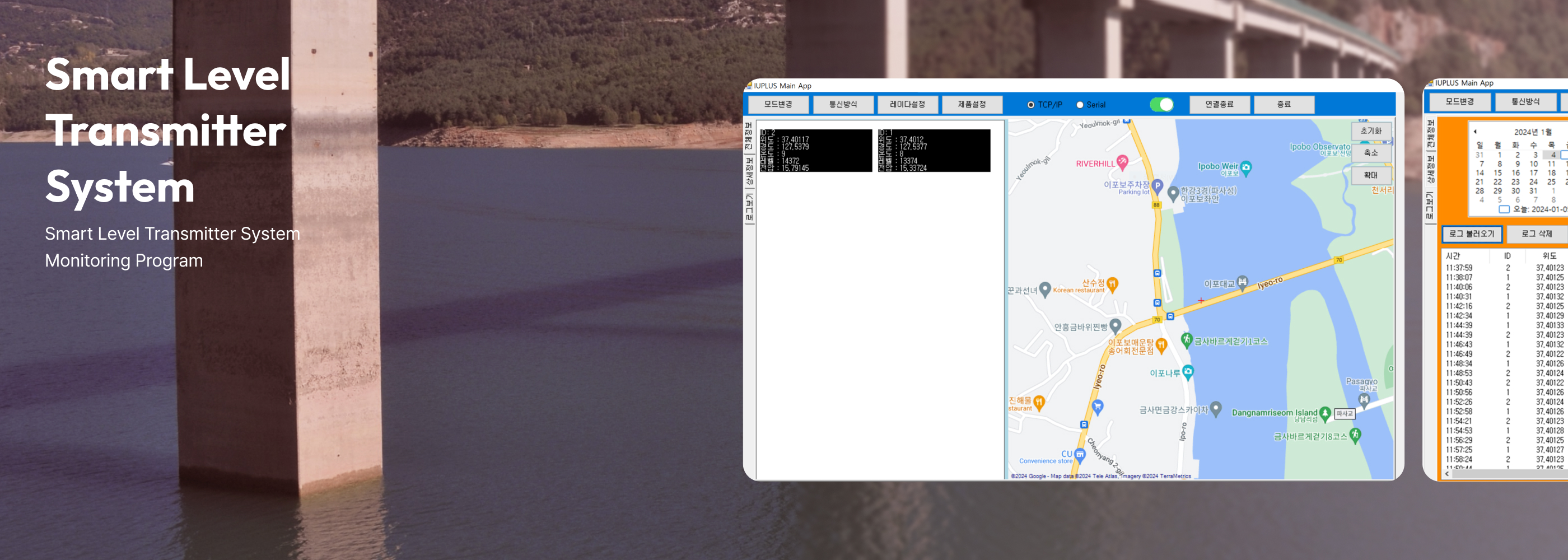This screenshot has width=1568, height=560.
Task: Click the CU convenience store map pin
Action: (1080, 454)
